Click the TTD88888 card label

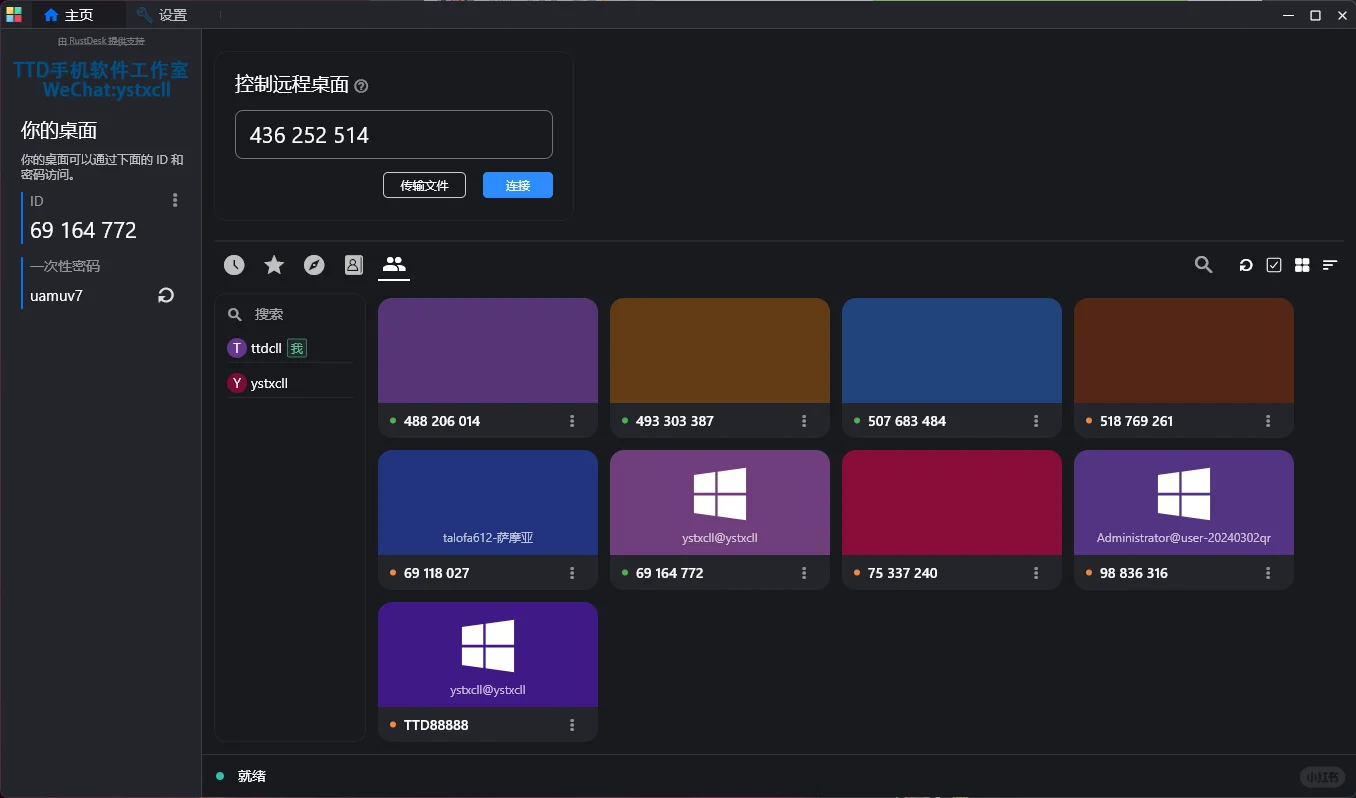point(436,725)
